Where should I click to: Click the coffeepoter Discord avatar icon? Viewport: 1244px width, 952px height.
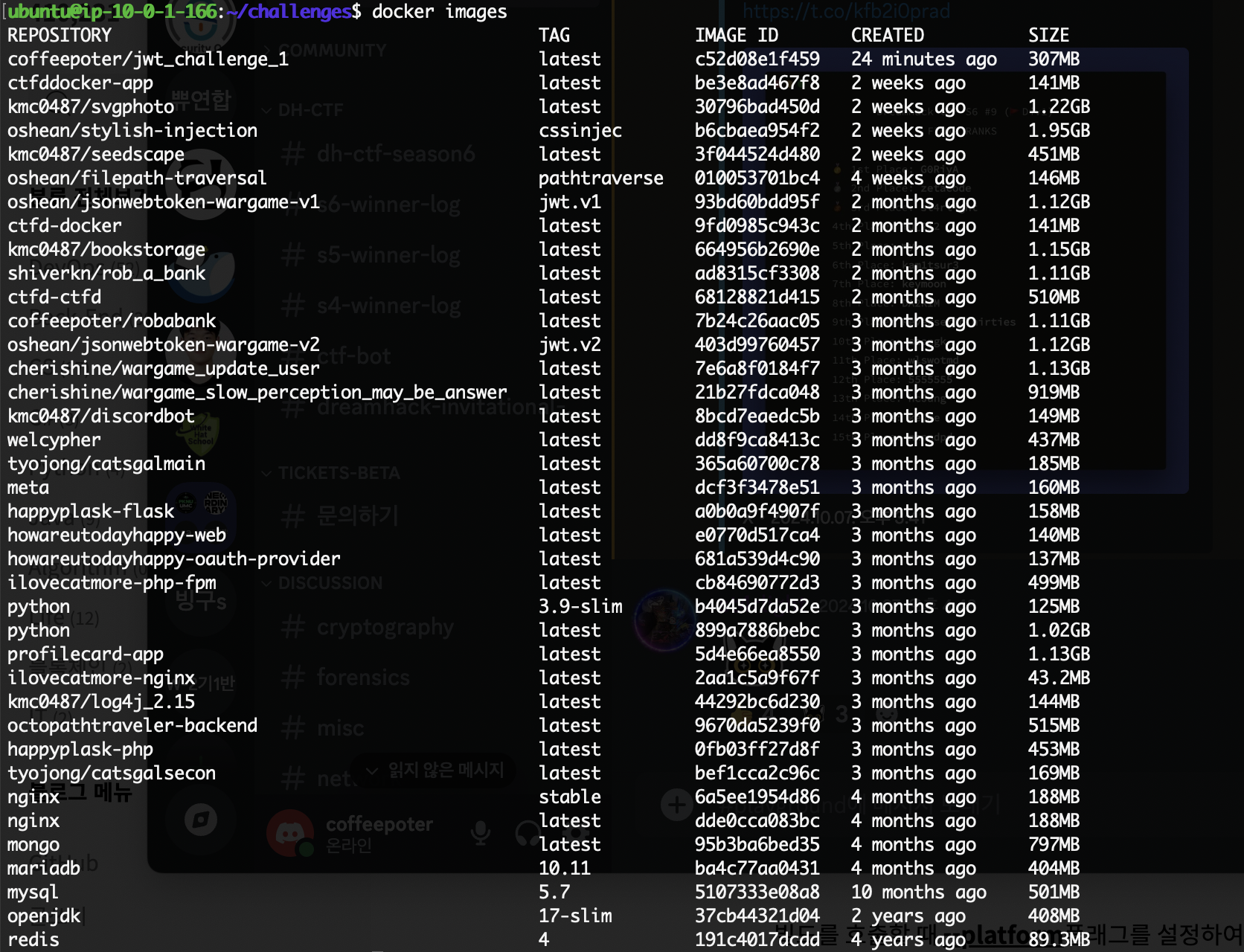point(290,833)
